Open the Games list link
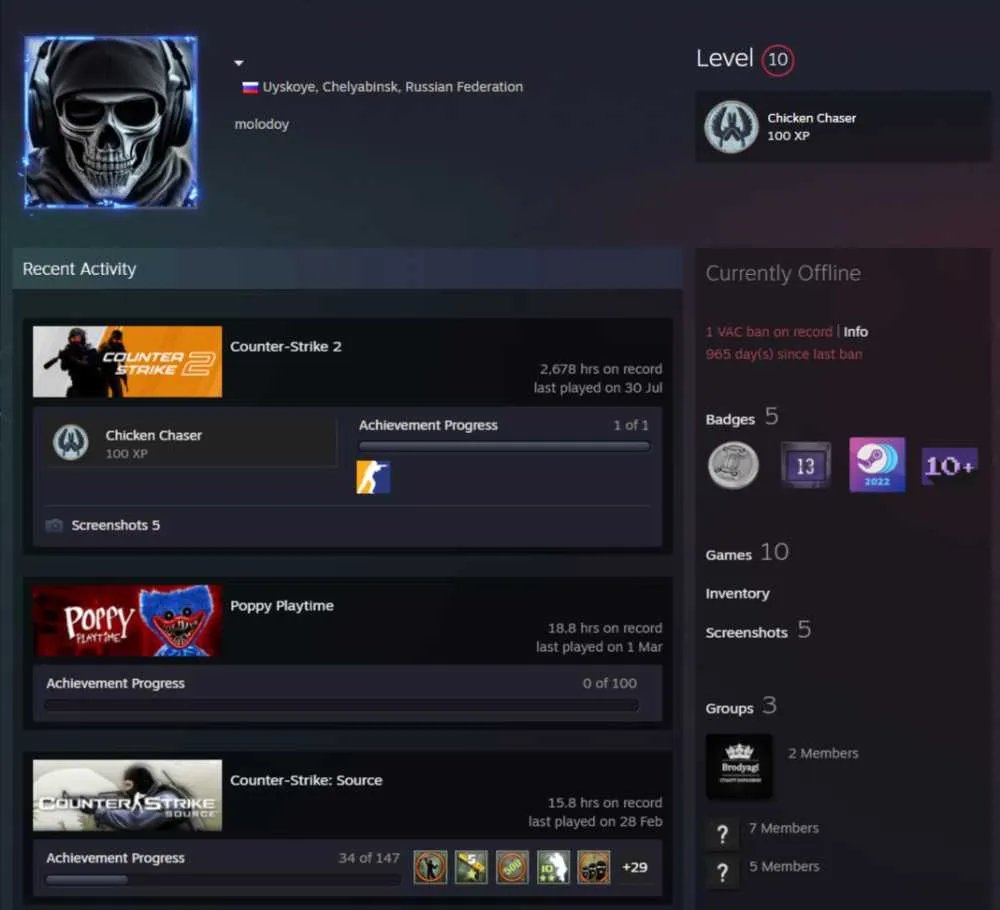Image resolution: width=1000 pixels, height=910 pixels. click(728, 555)
